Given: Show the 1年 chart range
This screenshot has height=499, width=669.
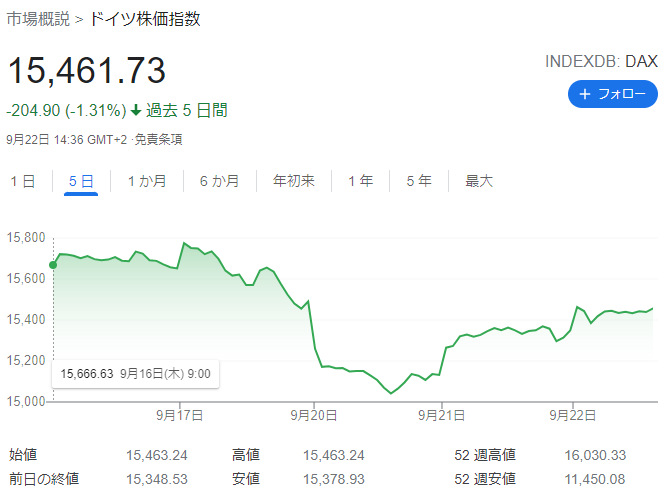Looking at the screenshot, I should (x=361, y=181).
